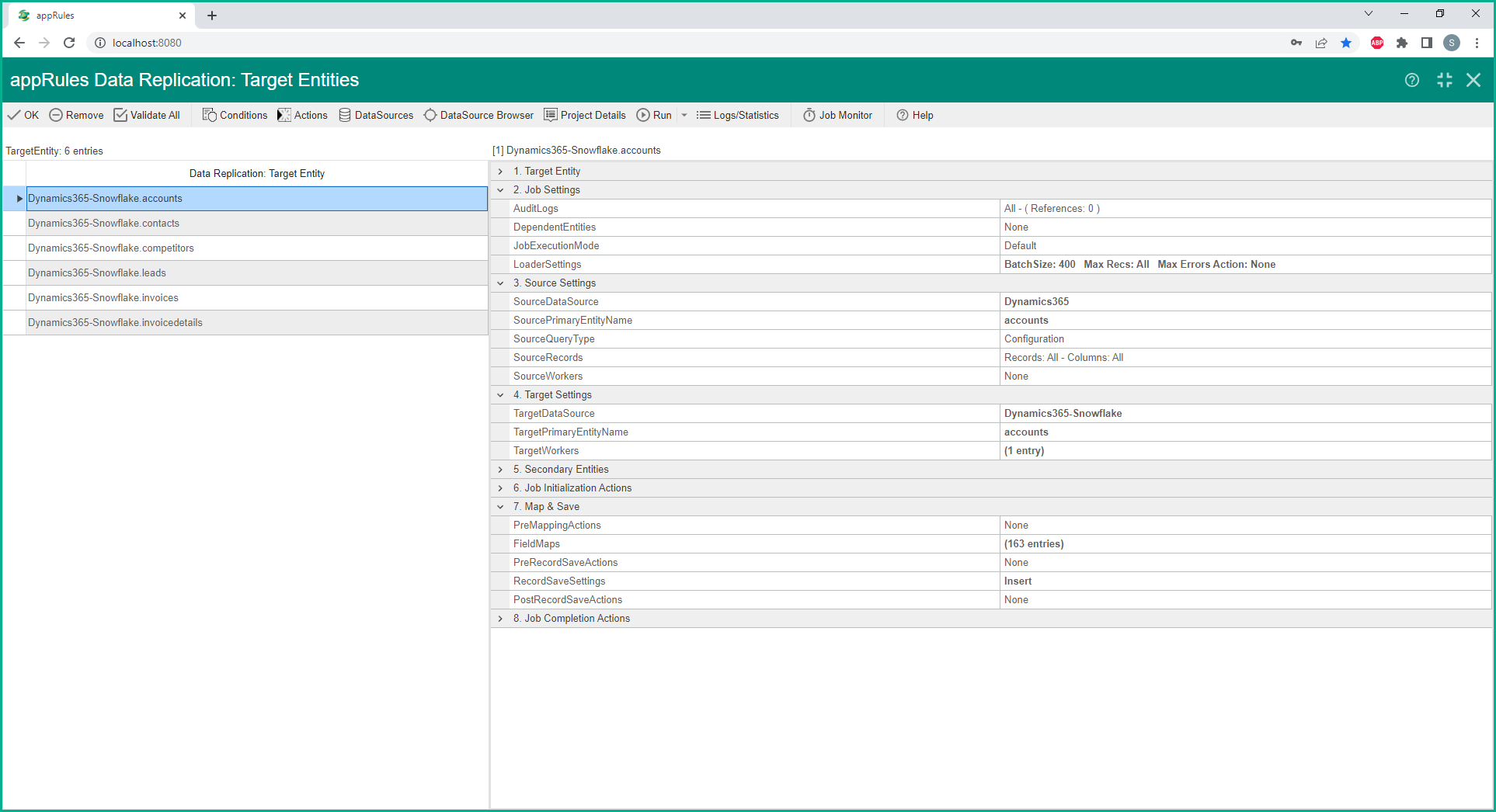Open the Run dropdown arrow

coord(684,115)
